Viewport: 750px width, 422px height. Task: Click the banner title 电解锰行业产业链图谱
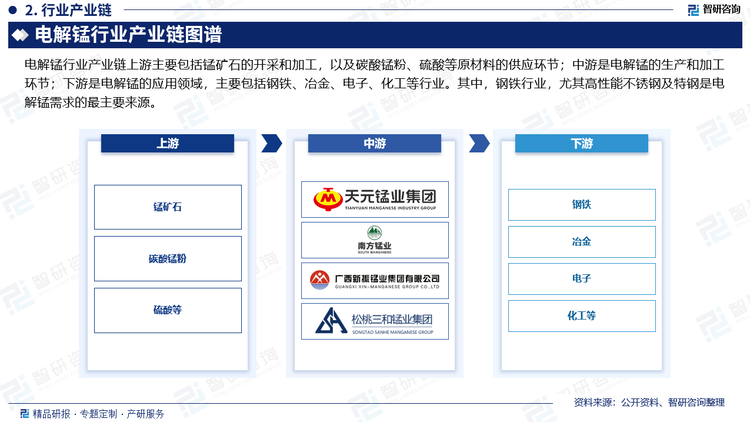[x=128, y=35]
